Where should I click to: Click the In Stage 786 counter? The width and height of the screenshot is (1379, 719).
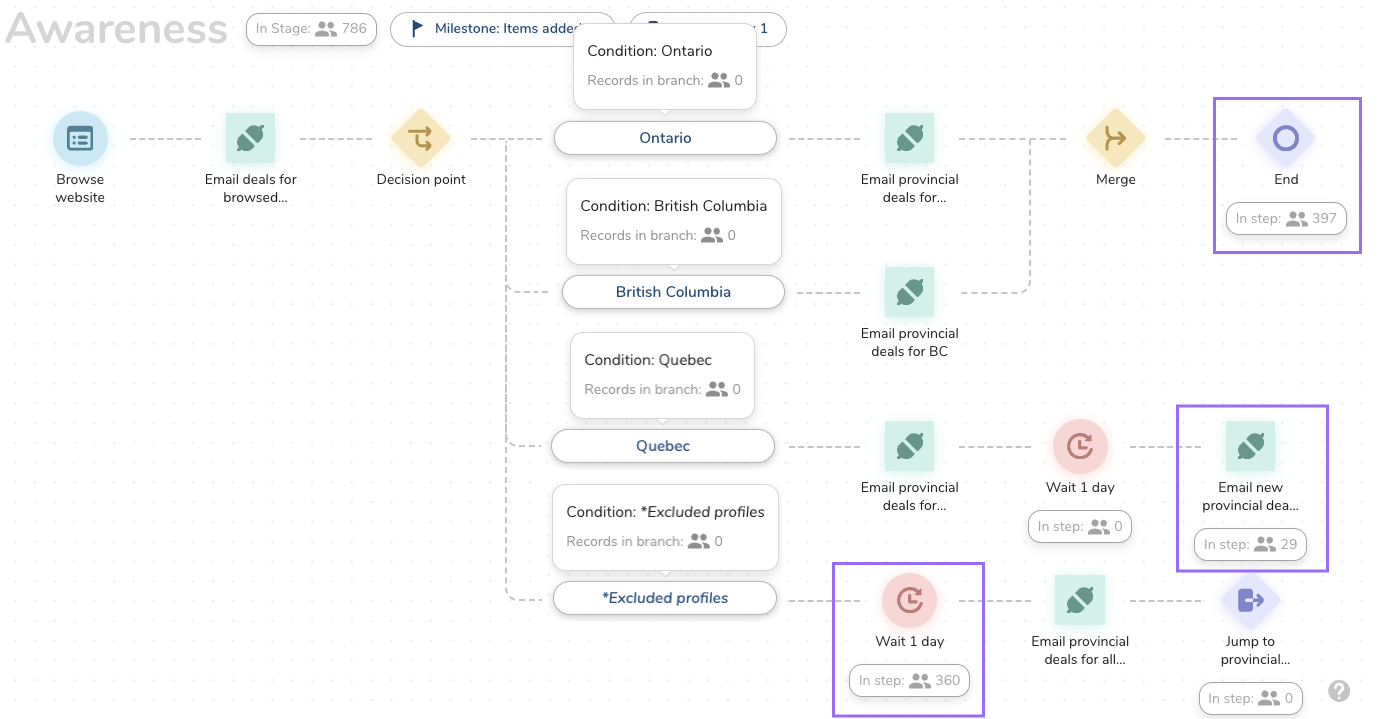pos(311,29)
